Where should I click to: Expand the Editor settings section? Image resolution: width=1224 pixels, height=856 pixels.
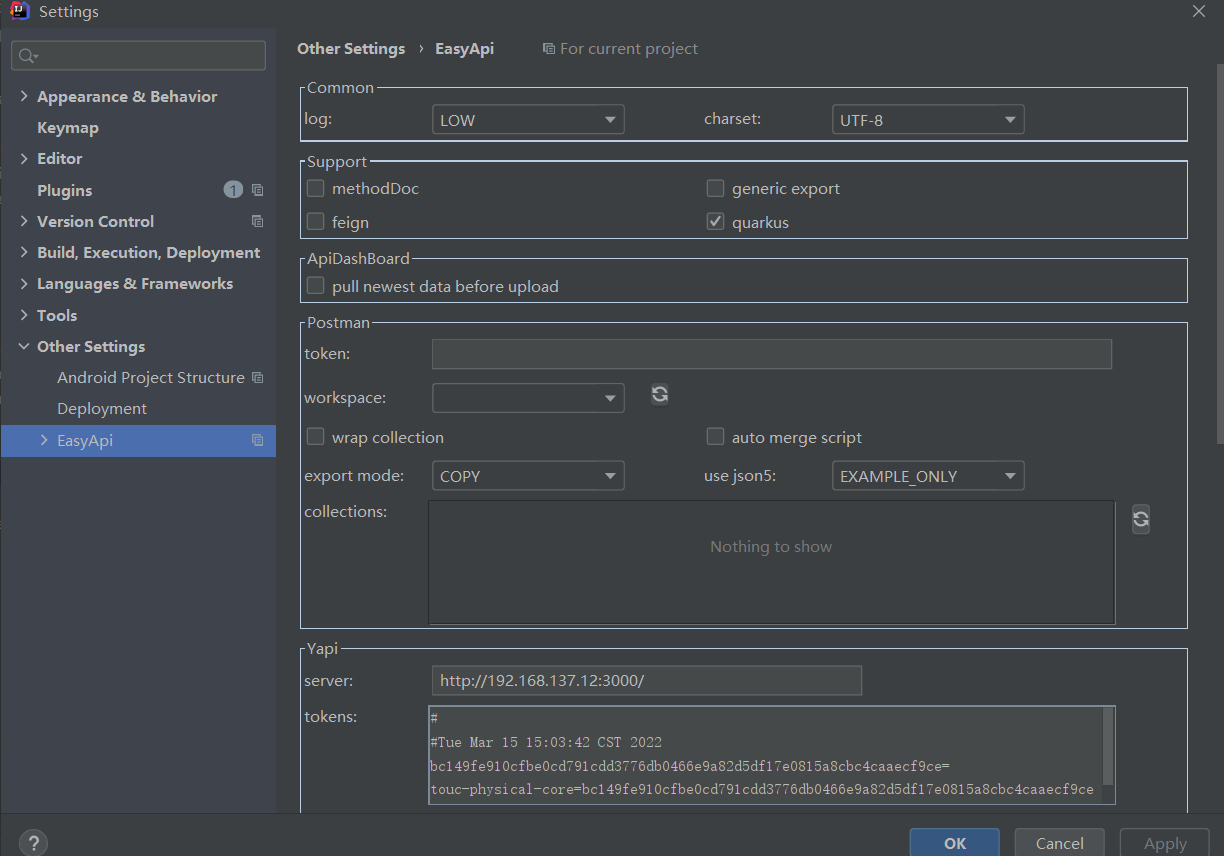click(24, 158)
